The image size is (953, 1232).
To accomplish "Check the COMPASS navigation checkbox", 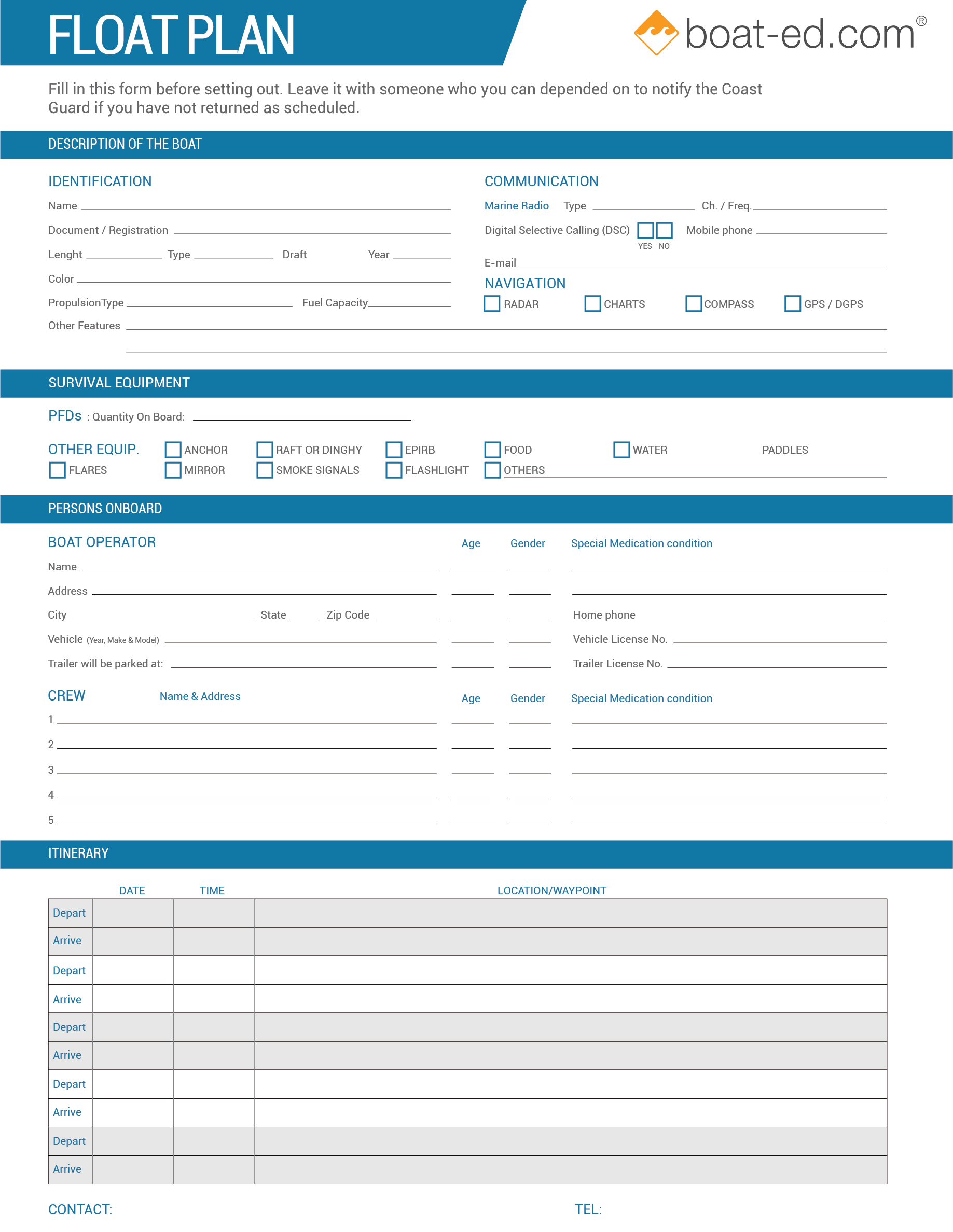I will (x=693, y=304).
